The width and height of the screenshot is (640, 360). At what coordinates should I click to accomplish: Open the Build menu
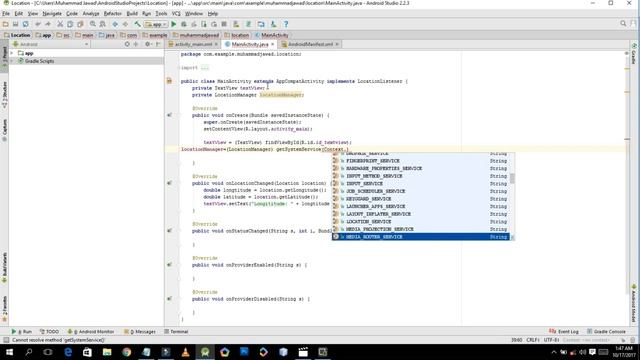click(x=132, y=13)
